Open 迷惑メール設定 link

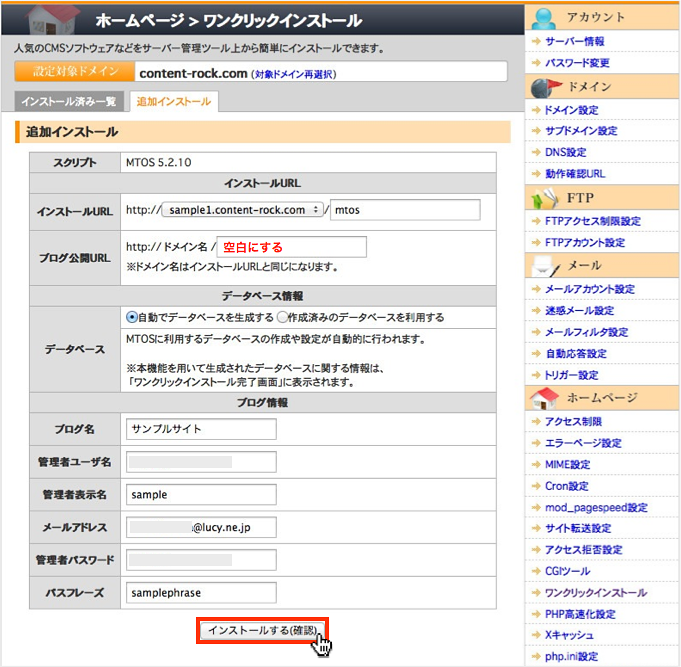click(579, 310)
